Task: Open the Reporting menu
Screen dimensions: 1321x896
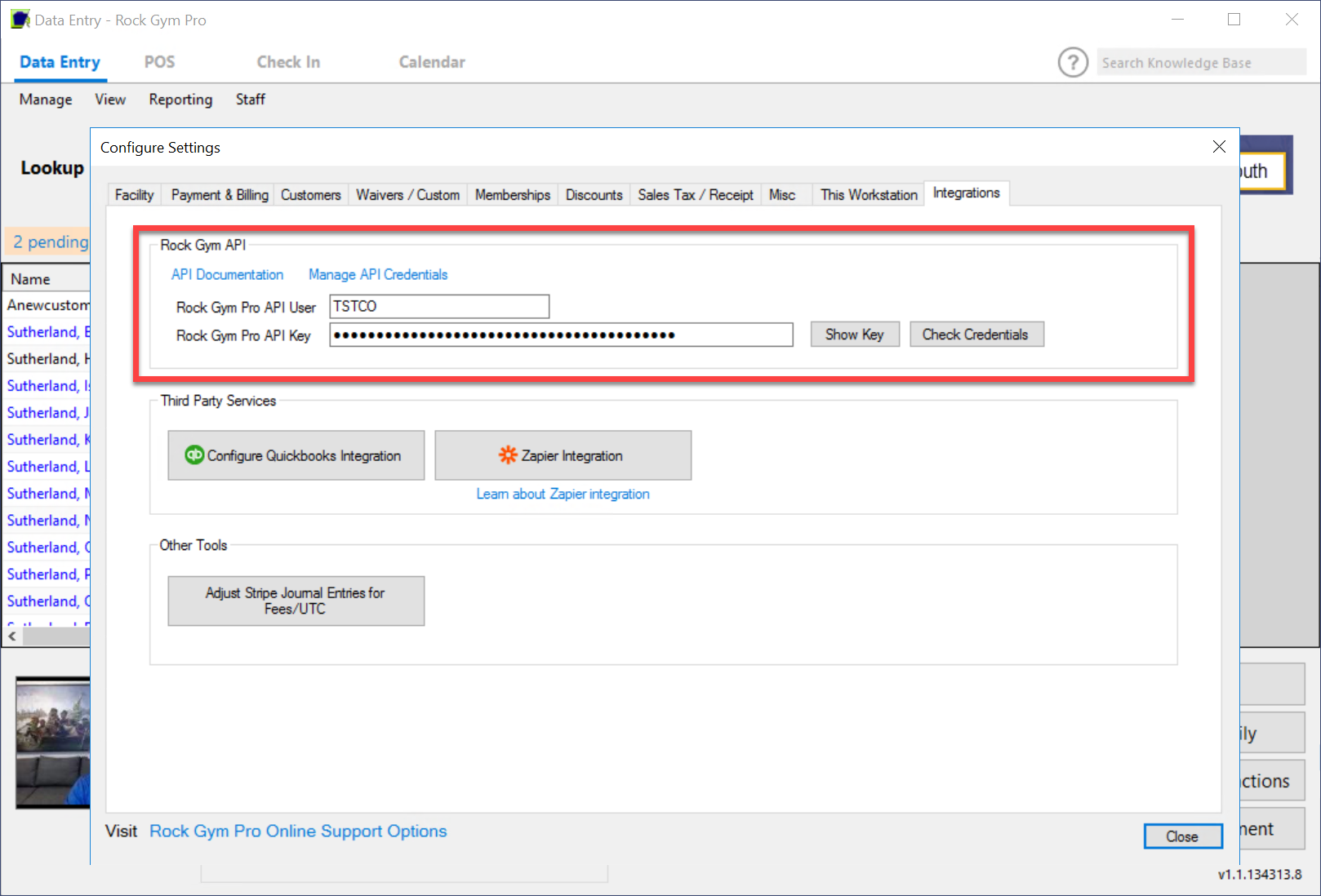Action: (x=180, y=100)
